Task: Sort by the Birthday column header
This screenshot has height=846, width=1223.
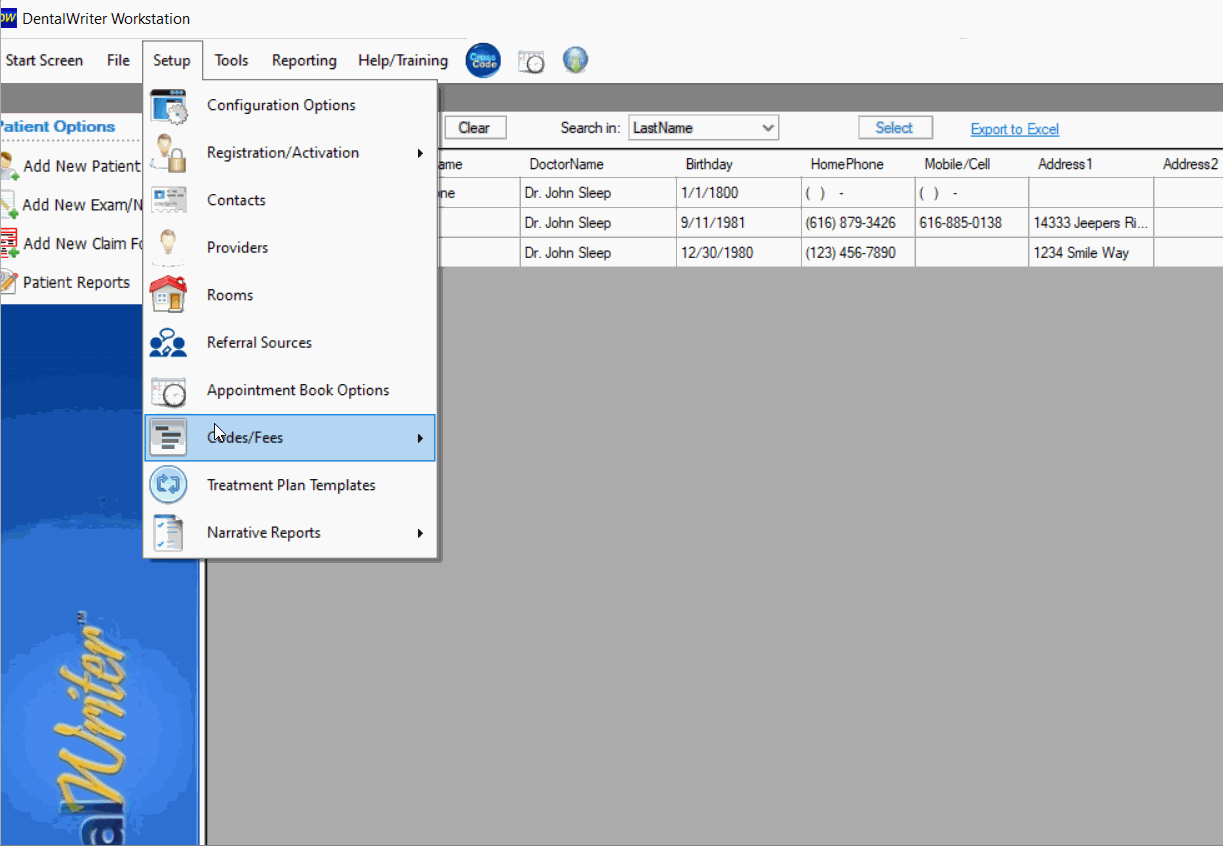Action: [x=738, y=164]
